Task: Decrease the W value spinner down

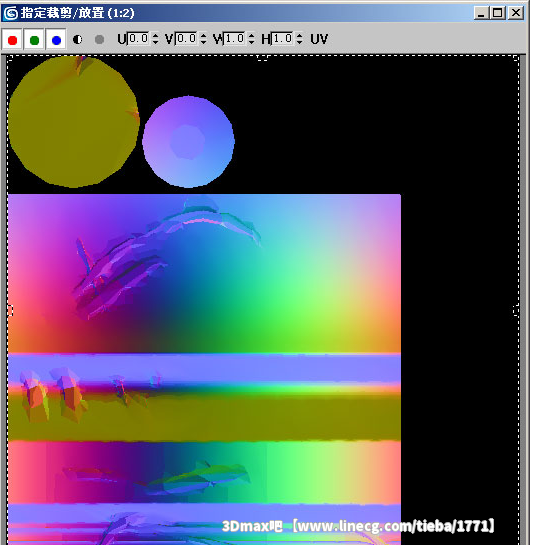Action: coord(251,42)
